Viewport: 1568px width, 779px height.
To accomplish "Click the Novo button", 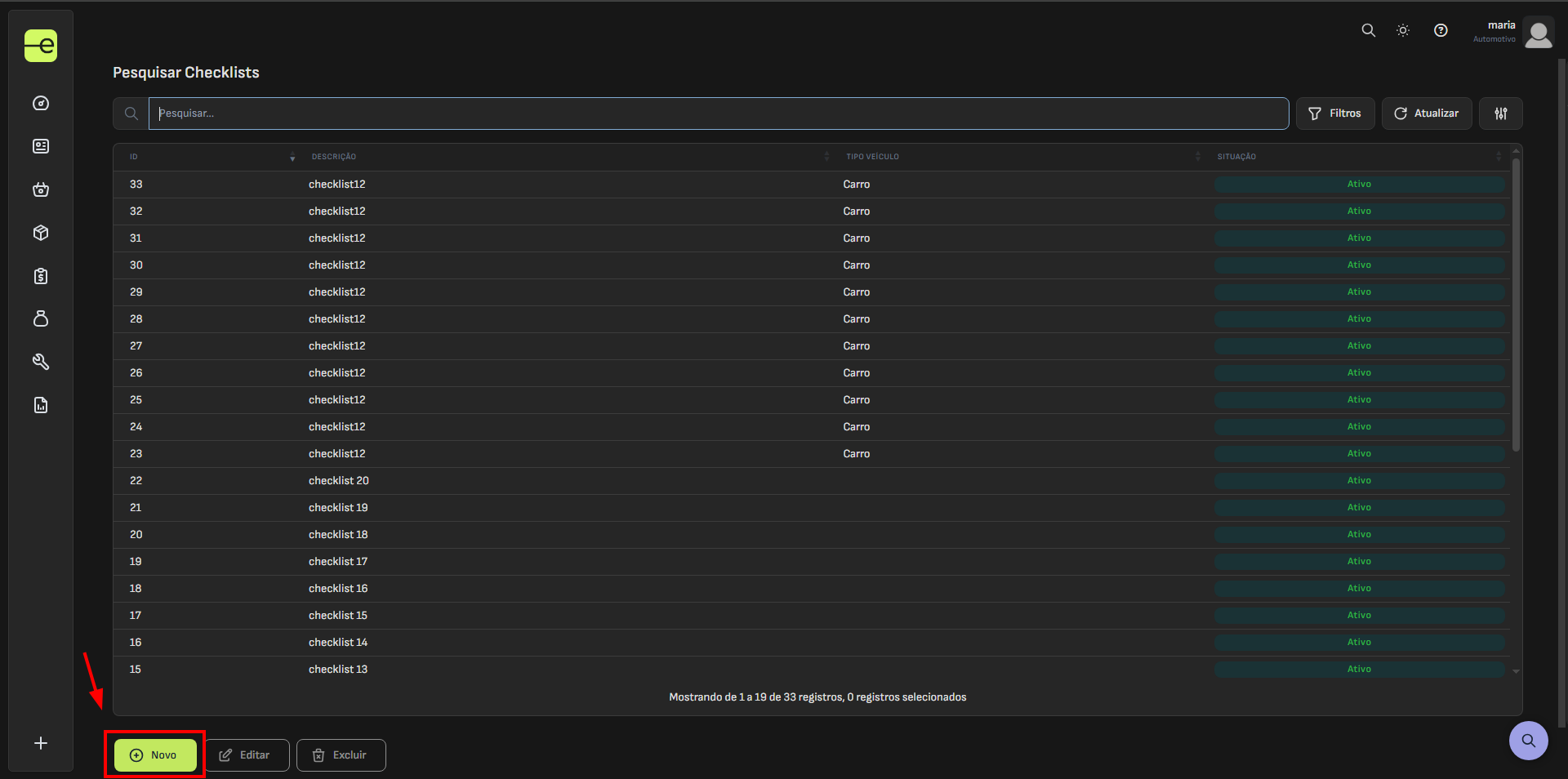I will [x=155, y=755].
